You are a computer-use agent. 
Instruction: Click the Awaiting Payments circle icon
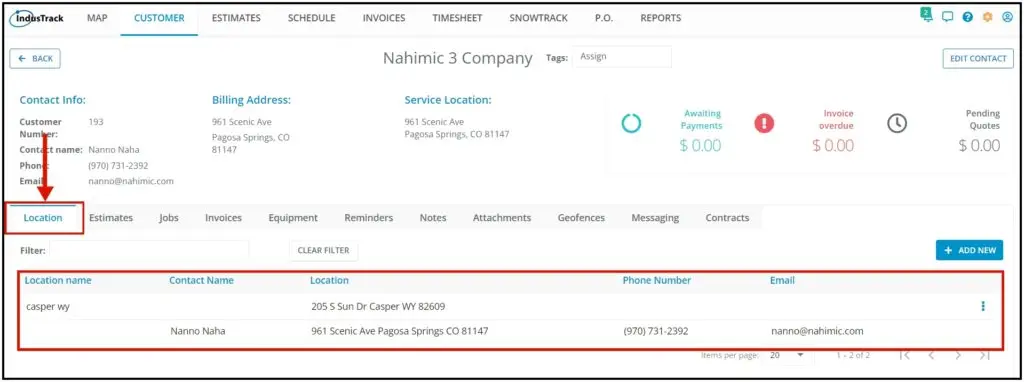[632, 123]
